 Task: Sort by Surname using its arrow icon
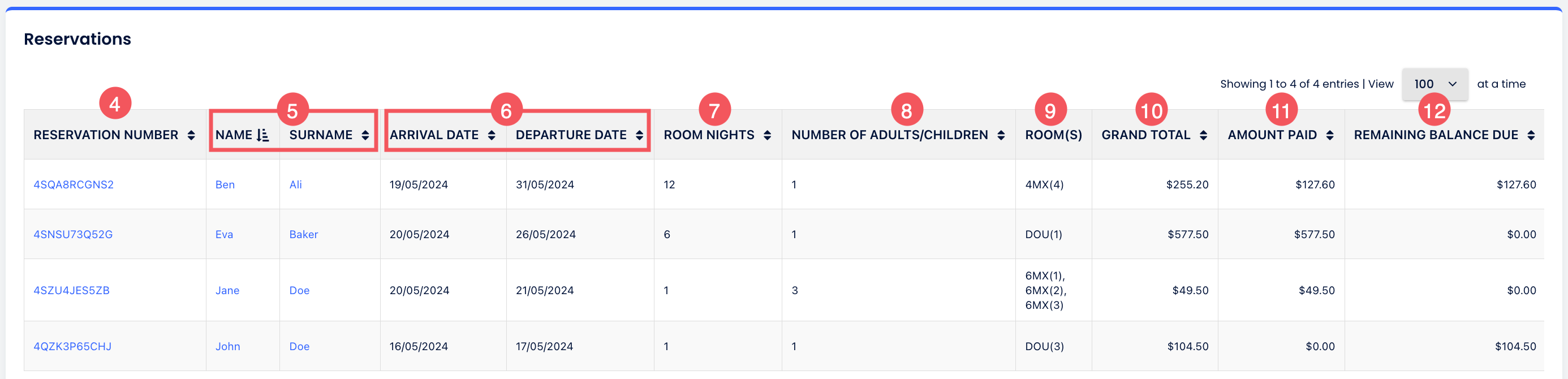pos(365,135)
